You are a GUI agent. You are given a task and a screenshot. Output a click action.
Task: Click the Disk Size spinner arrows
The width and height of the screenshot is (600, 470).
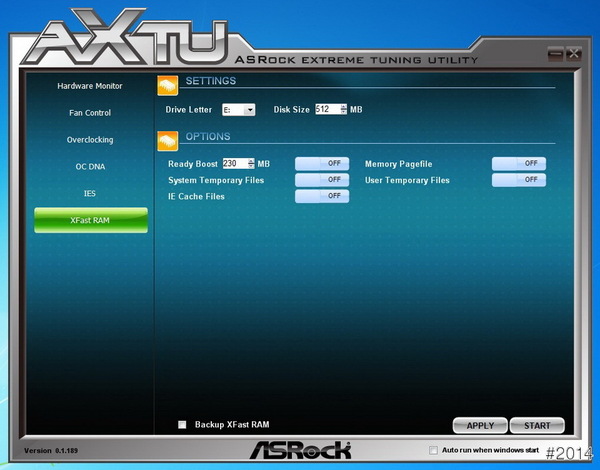click(344, 109)
